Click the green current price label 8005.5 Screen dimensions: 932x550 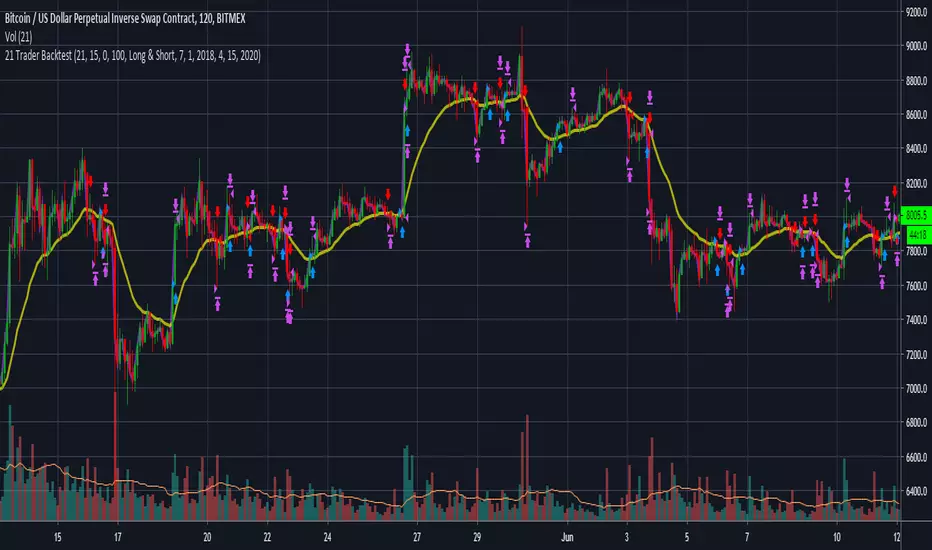[916, 215]
